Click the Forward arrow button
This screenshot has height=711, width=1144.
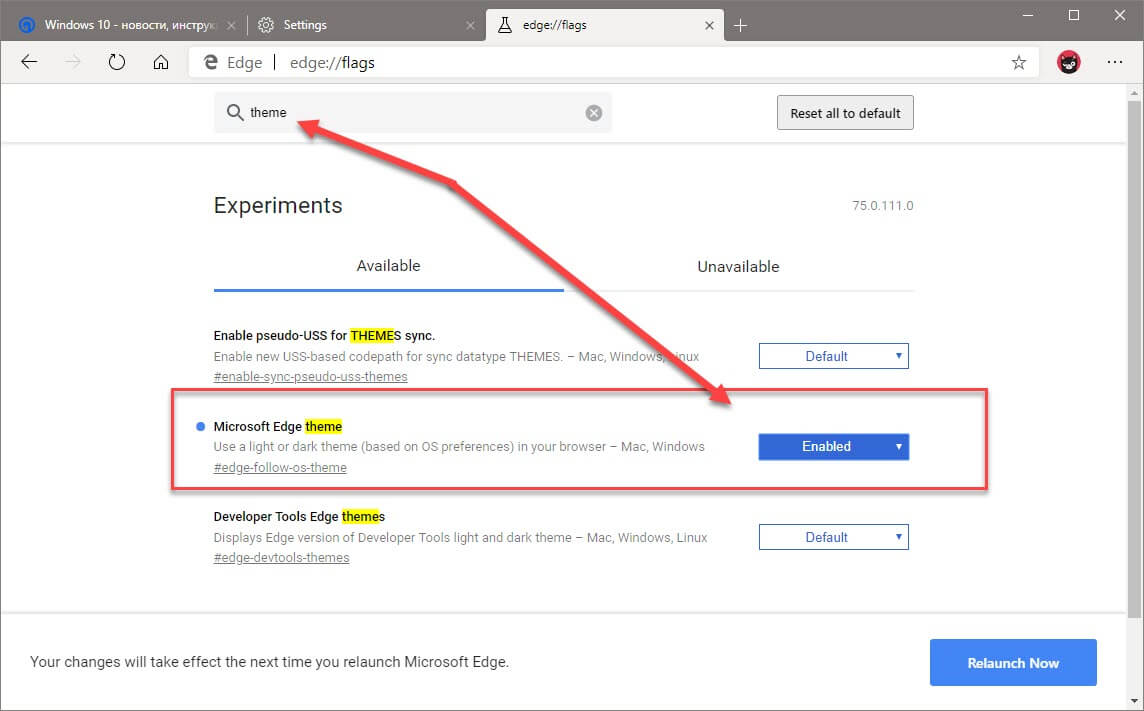point(73,62)
